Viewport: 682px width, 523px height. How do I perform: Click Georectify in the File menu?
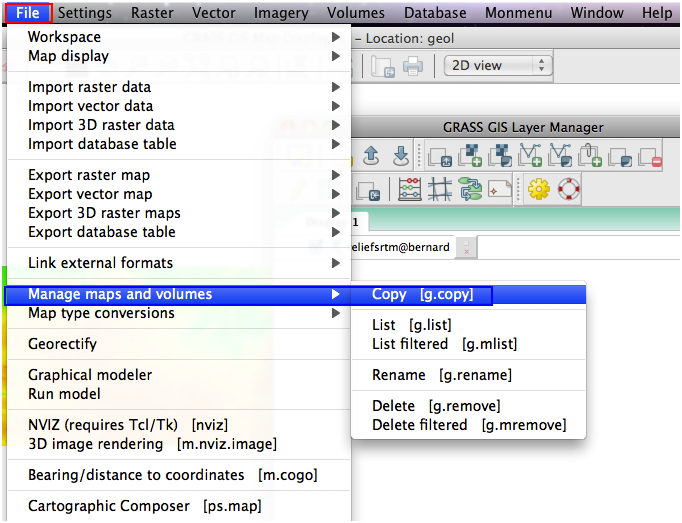pyautogui.click(x=62, y=344)
